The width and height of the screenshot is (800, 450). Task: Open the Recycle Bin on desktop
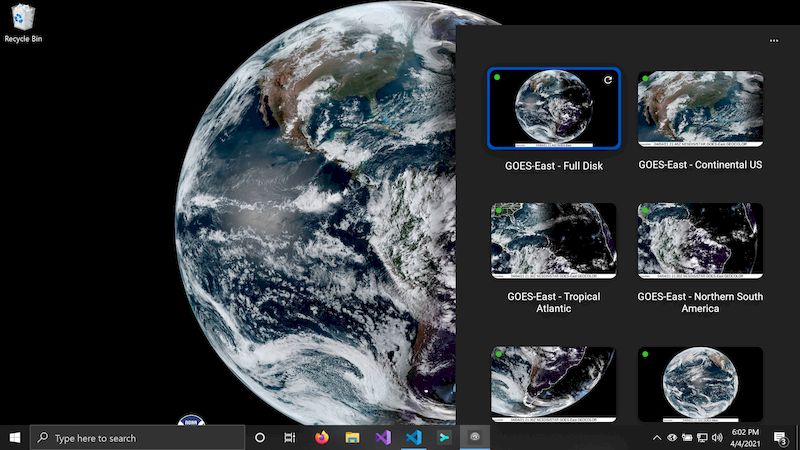click(x=22, y=22)
